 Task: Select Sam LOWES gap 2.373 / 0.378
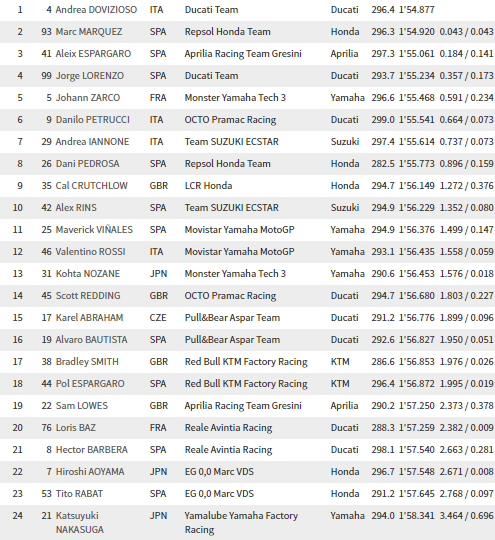point(466,406)
